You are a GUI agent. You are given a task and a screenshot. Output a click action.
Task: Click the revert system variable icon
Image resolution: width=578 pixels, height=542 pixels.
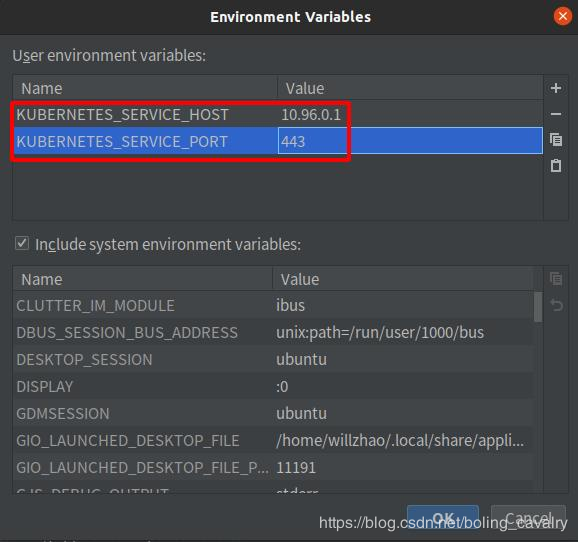click(x=556, y=305)
